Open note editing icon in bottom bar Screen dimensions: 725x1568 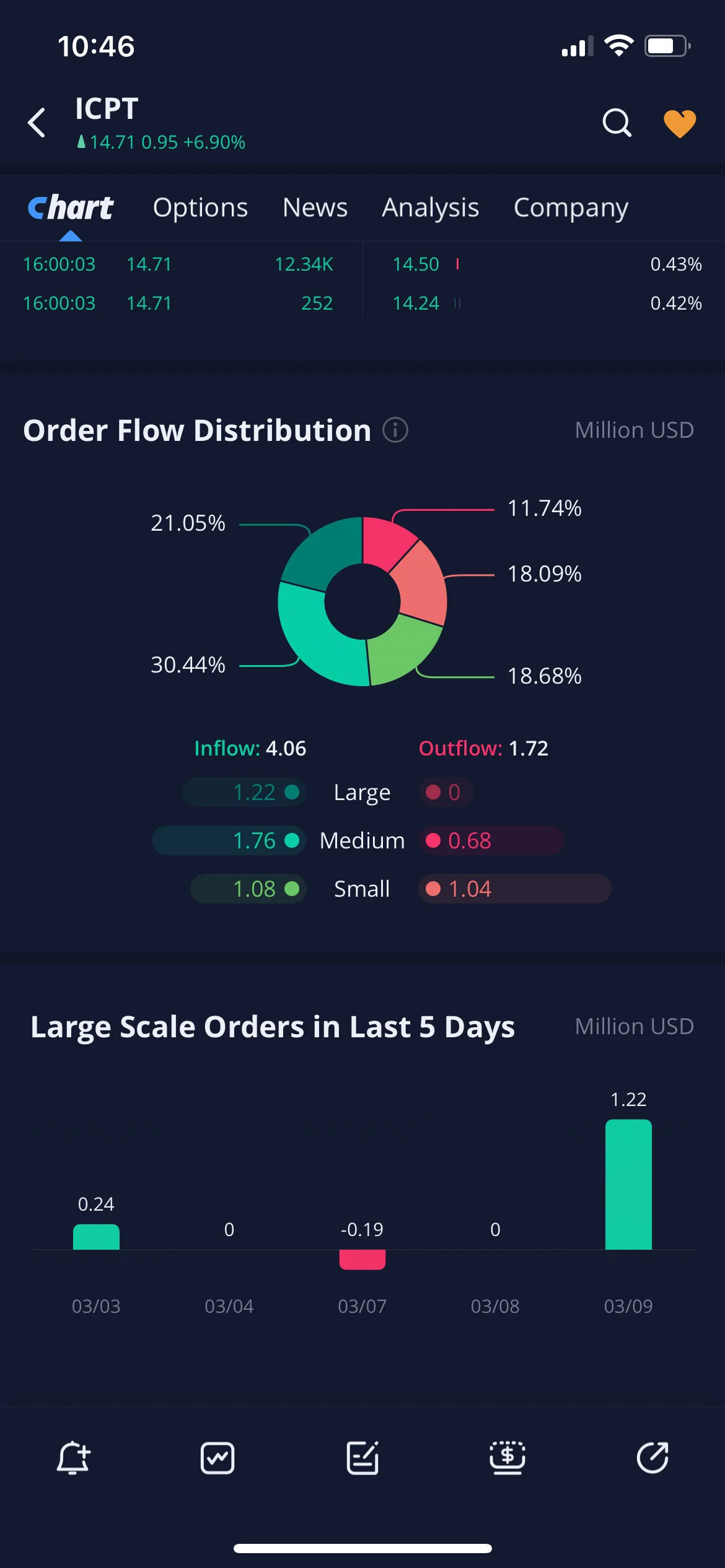pyautogui.click(x=362, y=1458)
